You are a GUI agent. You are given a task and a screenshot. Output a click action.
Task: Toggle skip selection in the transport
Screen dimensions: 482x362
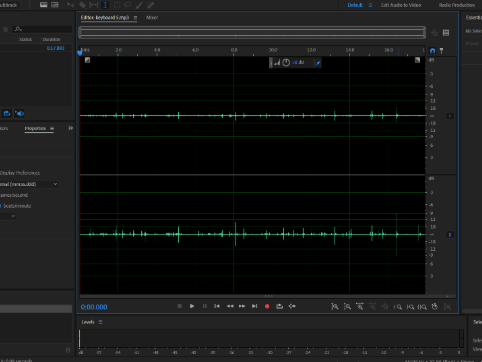coord(292,306)
